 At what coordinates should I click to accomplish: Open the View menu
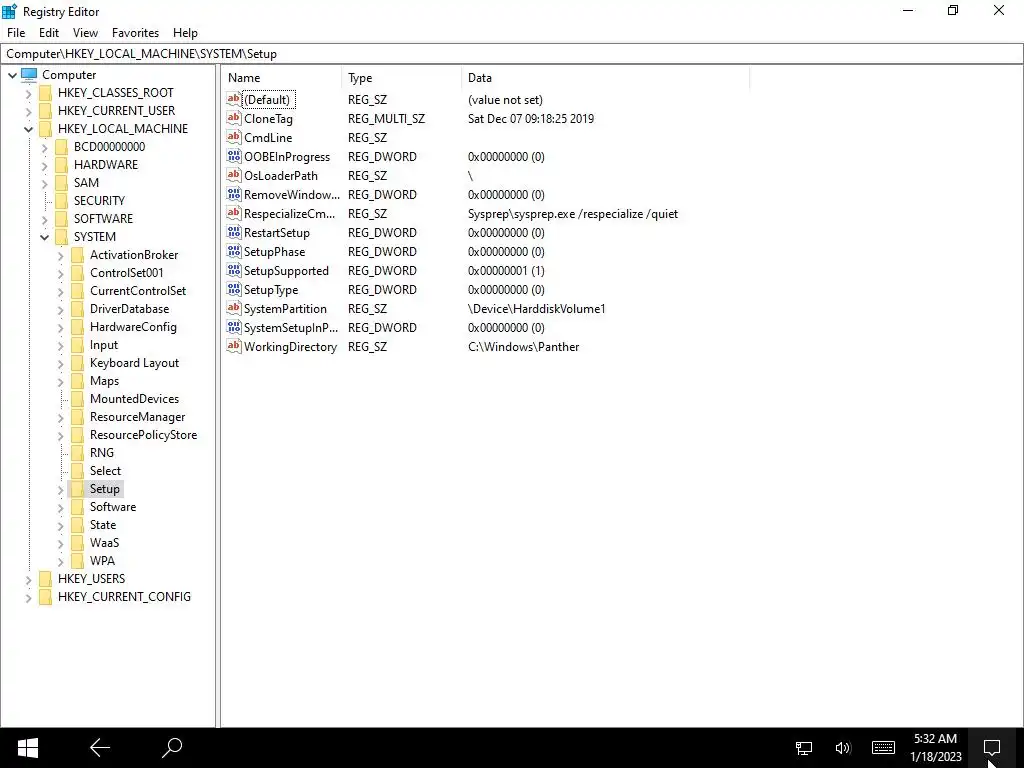tap(85, 33)
